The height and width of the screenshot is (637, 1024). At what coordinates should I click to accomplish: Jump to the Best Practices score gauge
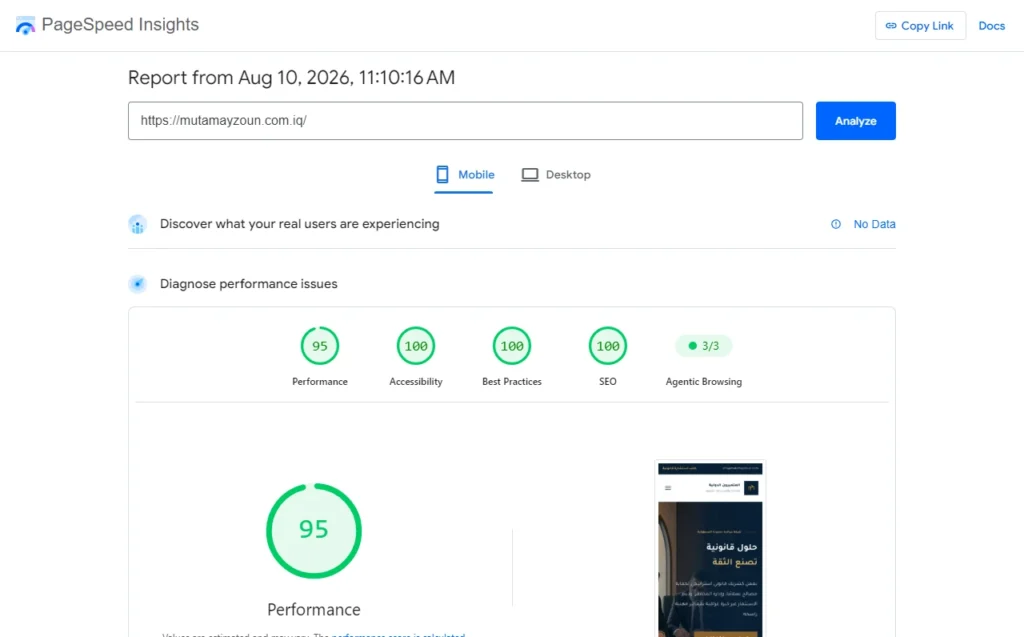[x=511, y=346]
